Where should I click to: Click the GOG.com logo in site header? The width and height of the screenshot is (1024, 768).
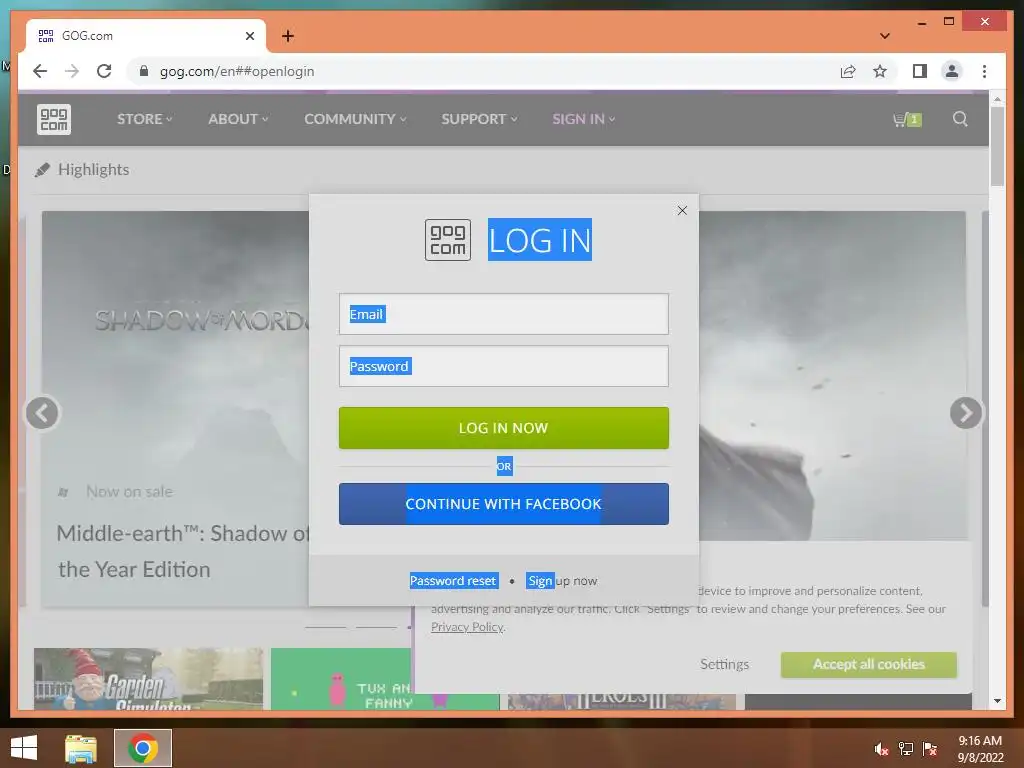tap(54, 120)
